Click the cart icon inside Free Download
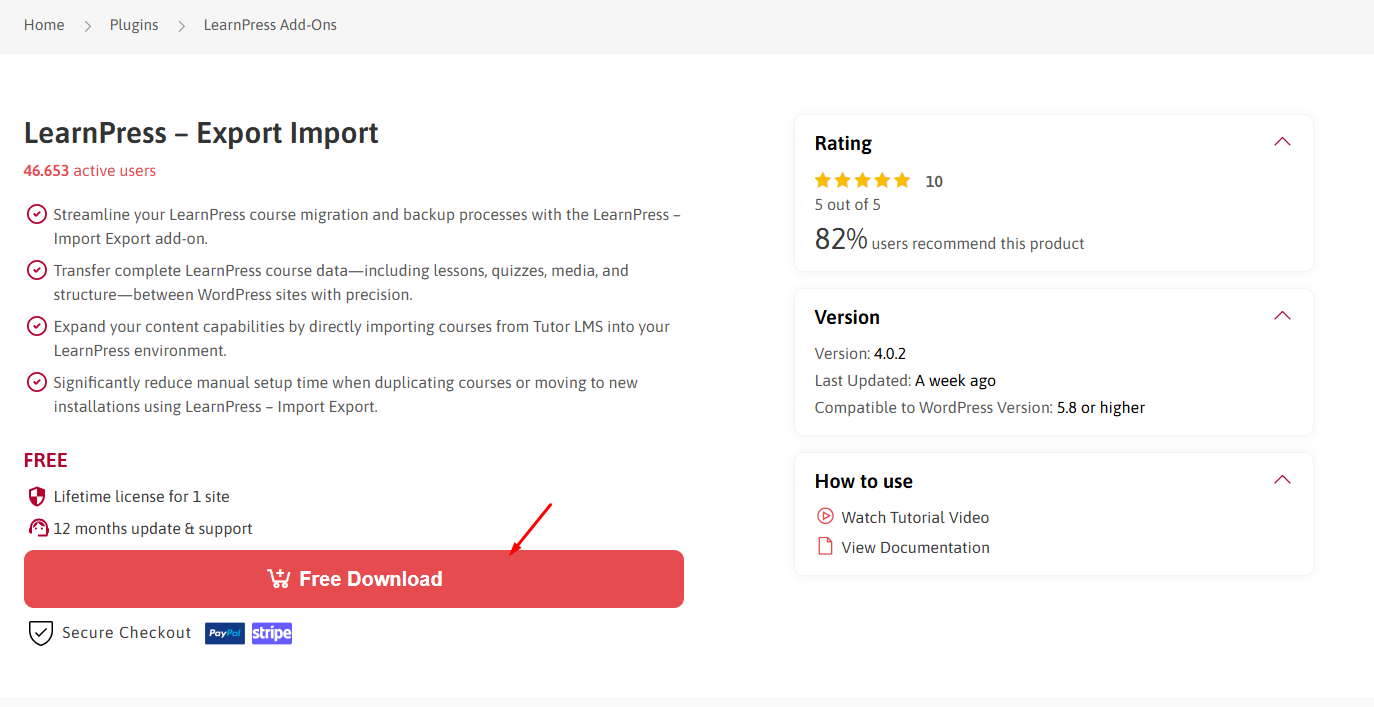This screenshot has height=707, width=1374. pos(278,578)
